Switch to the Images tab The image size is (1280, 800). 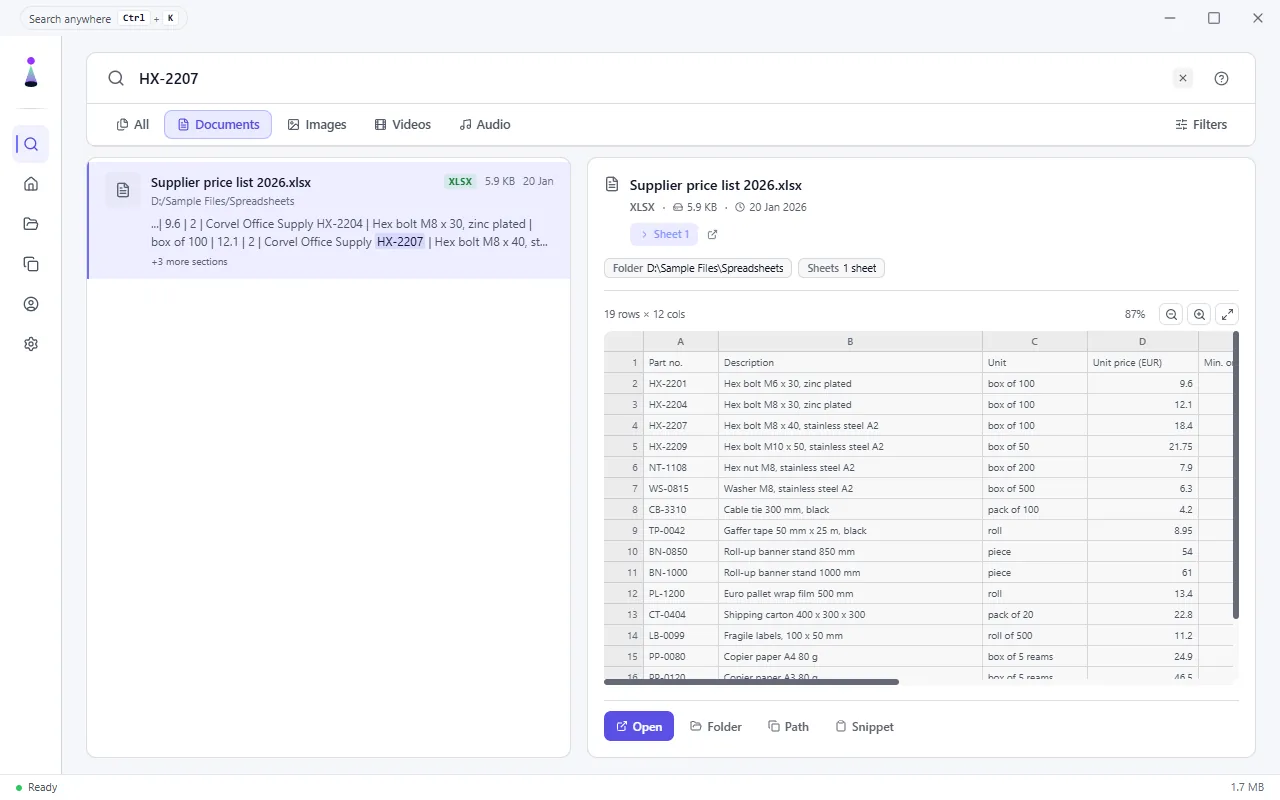[x=317, y=125]
